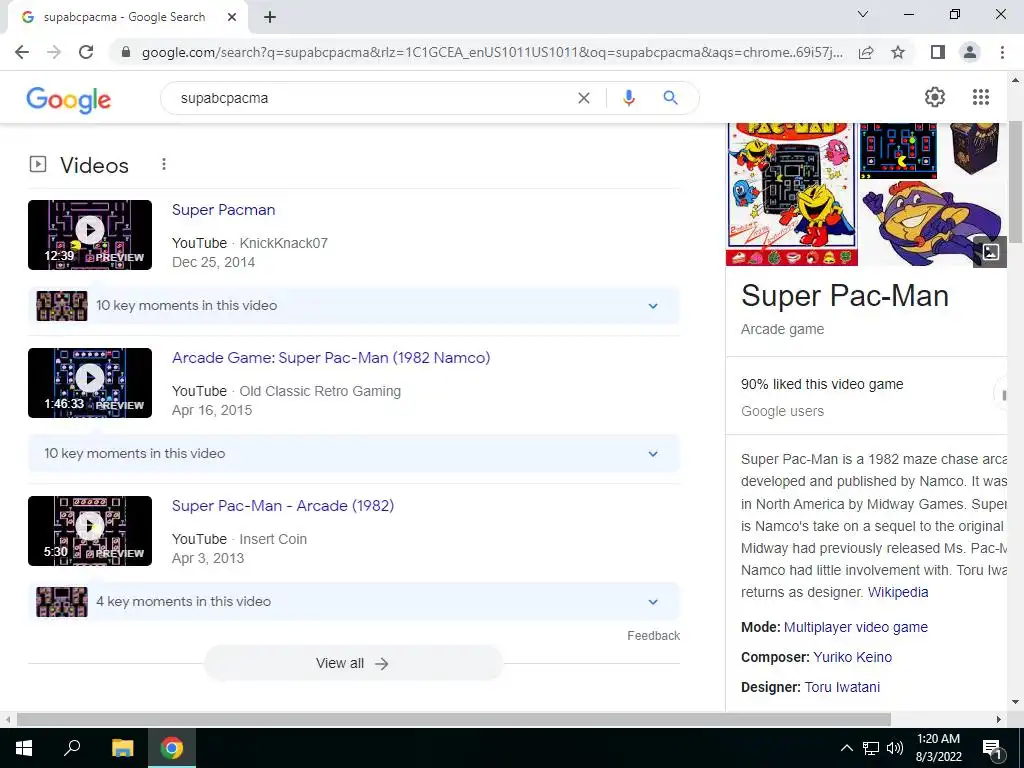Screen dimensions: 1024x768
Task: Click the magnifier search button
Action: click(x=670, y=98)
